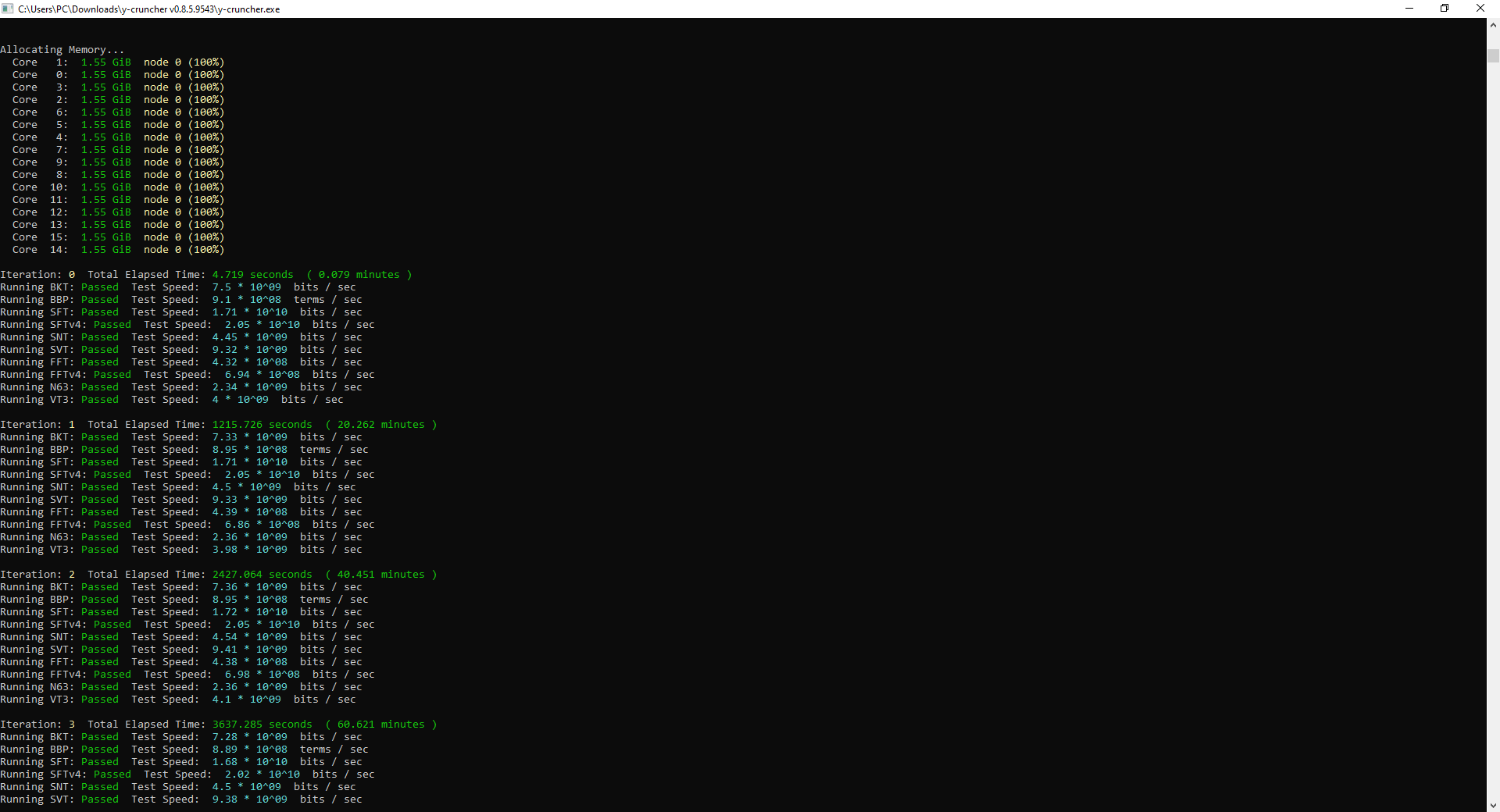The image size is (1500, 812).
Task: Close the y-cruncher console window
Action: (x=1480, y=9)
